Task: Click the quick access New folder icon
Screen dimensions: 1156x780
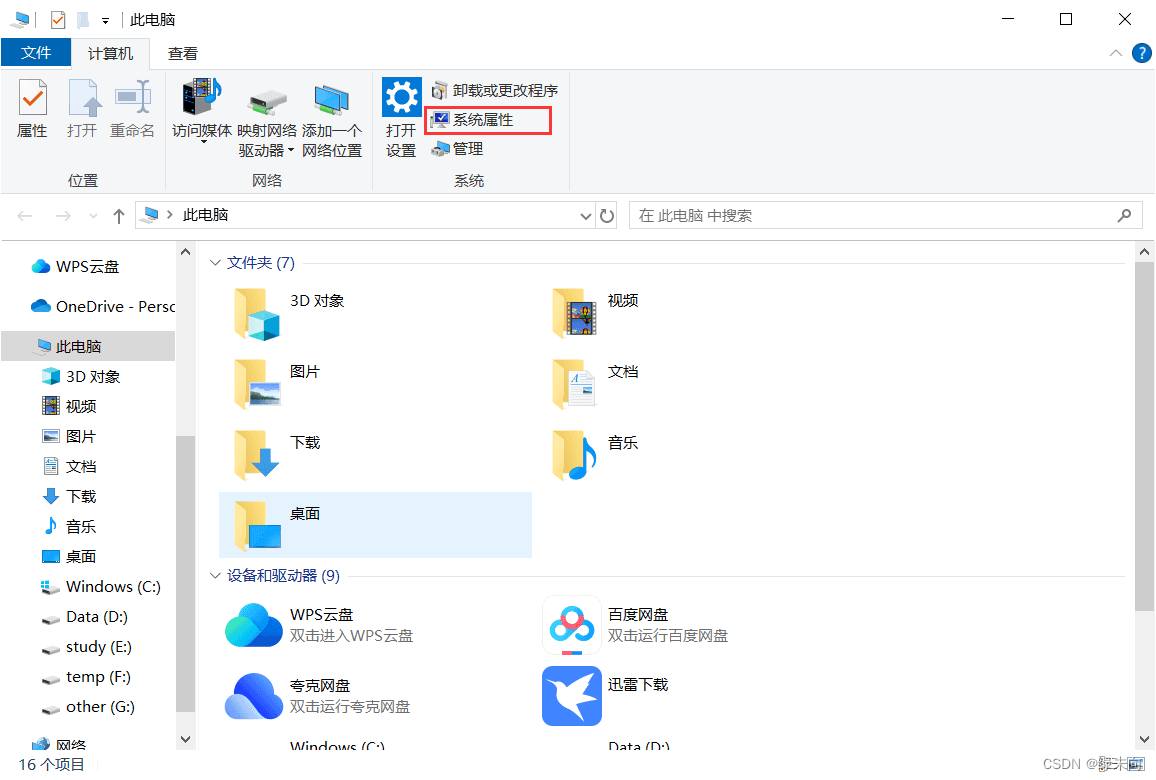Action: coord(83,20)
